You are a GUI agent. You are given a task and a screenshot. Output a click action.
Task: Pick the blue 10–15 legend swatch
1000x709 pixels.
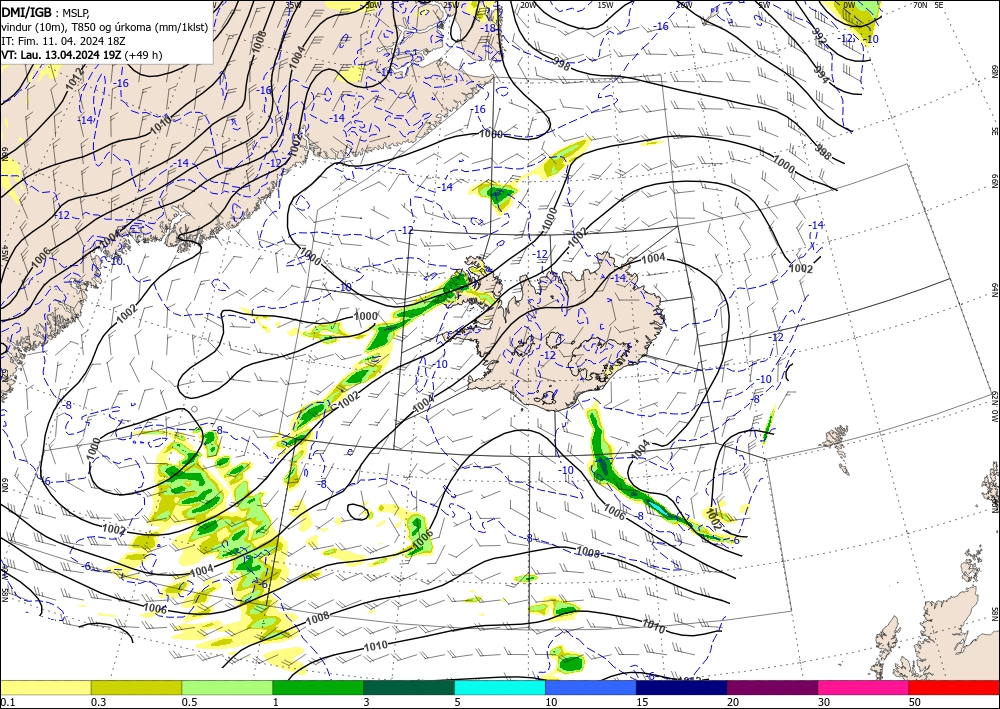(x=591, y=687)
